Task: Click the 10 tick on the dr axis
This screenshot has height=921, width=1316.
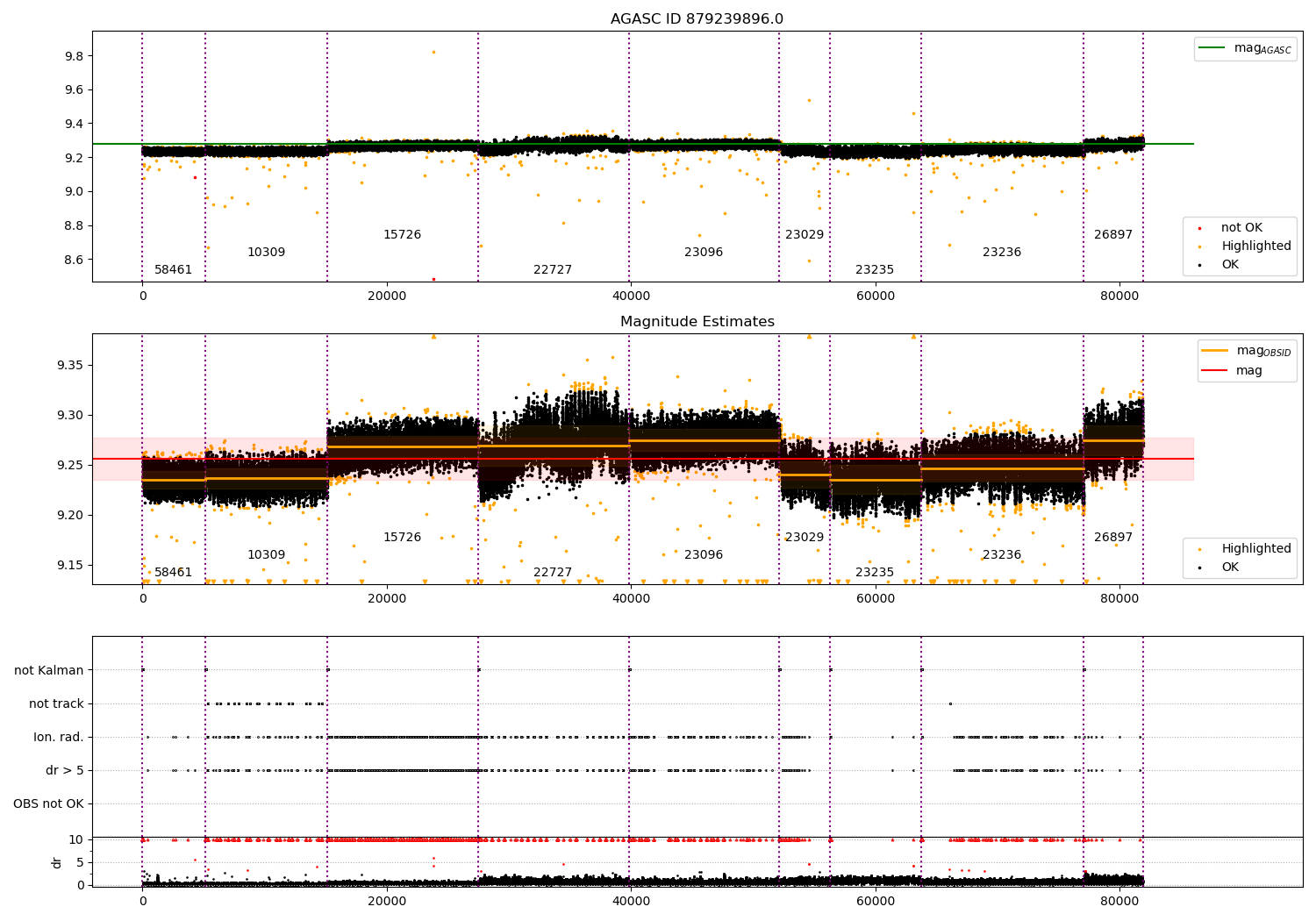Action: pos(76,839)
